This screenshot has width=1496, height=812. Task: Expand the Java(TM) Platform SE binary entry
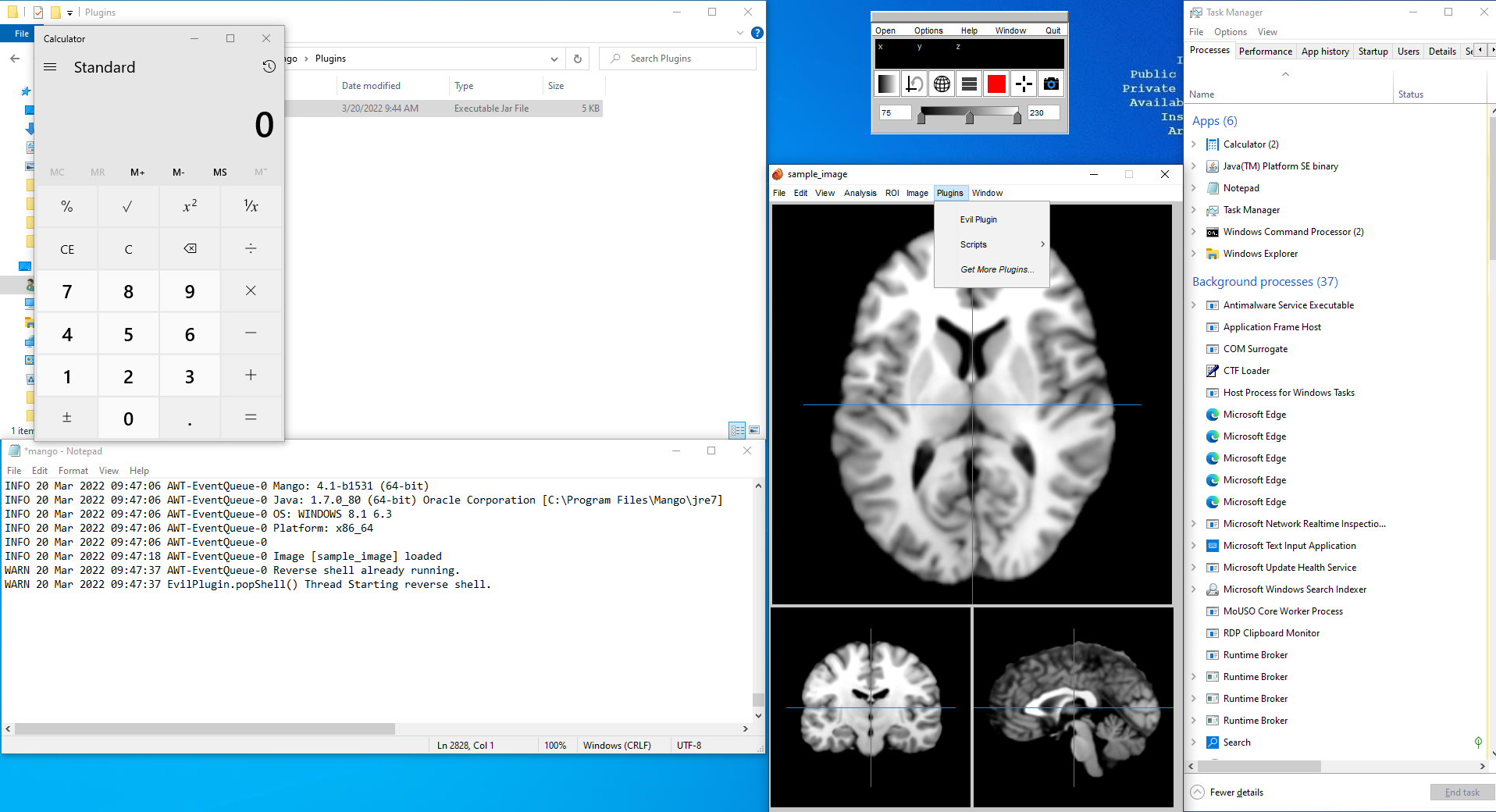(1194, 166)
